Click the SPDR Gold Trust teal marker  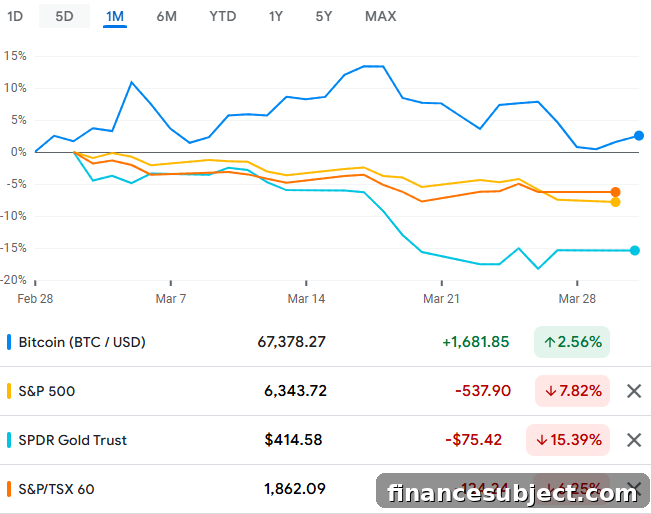[x=9, y=440]
